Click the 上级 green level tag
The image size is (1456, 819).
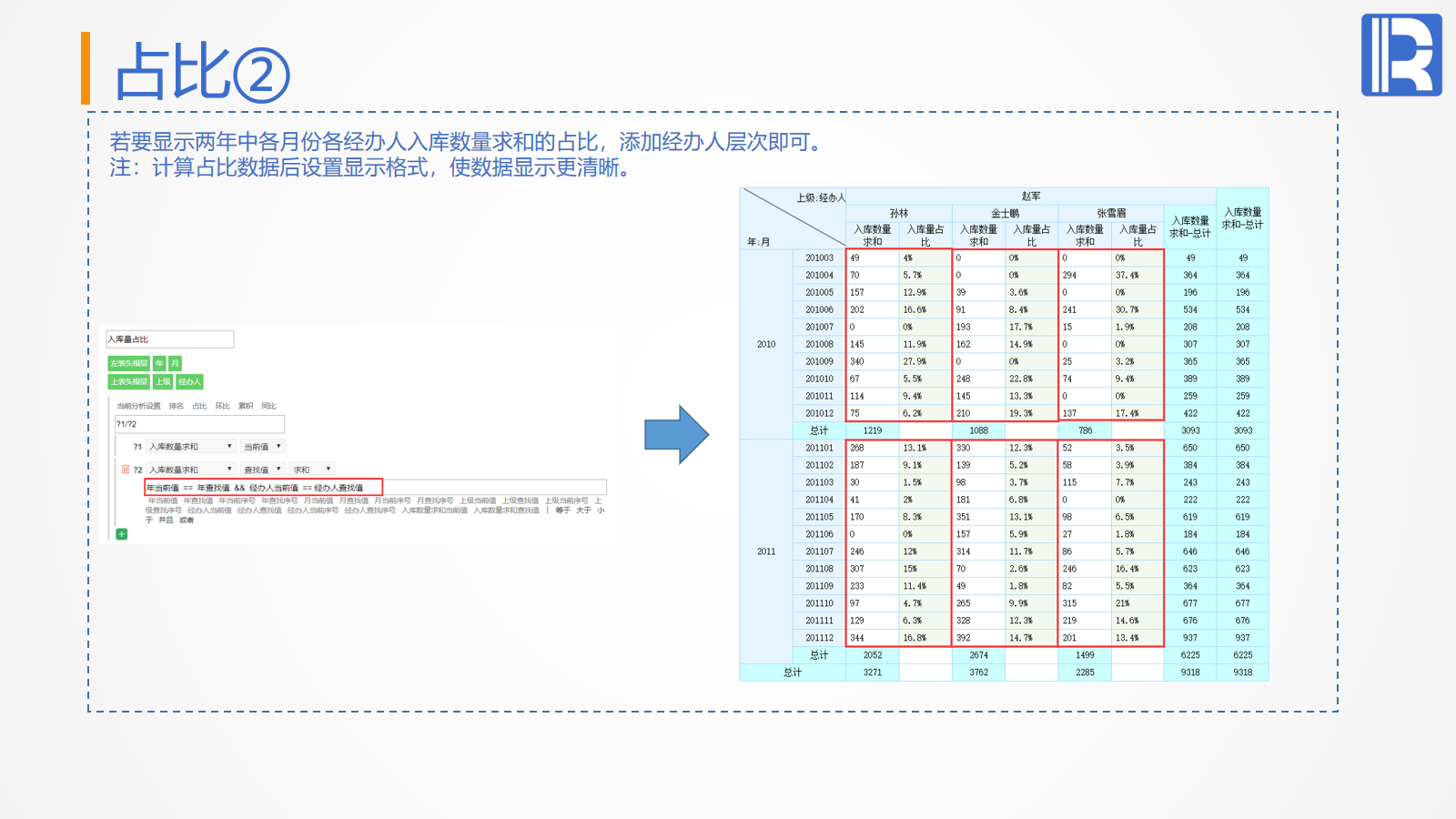pyautogui.click(x=163, y=382)
